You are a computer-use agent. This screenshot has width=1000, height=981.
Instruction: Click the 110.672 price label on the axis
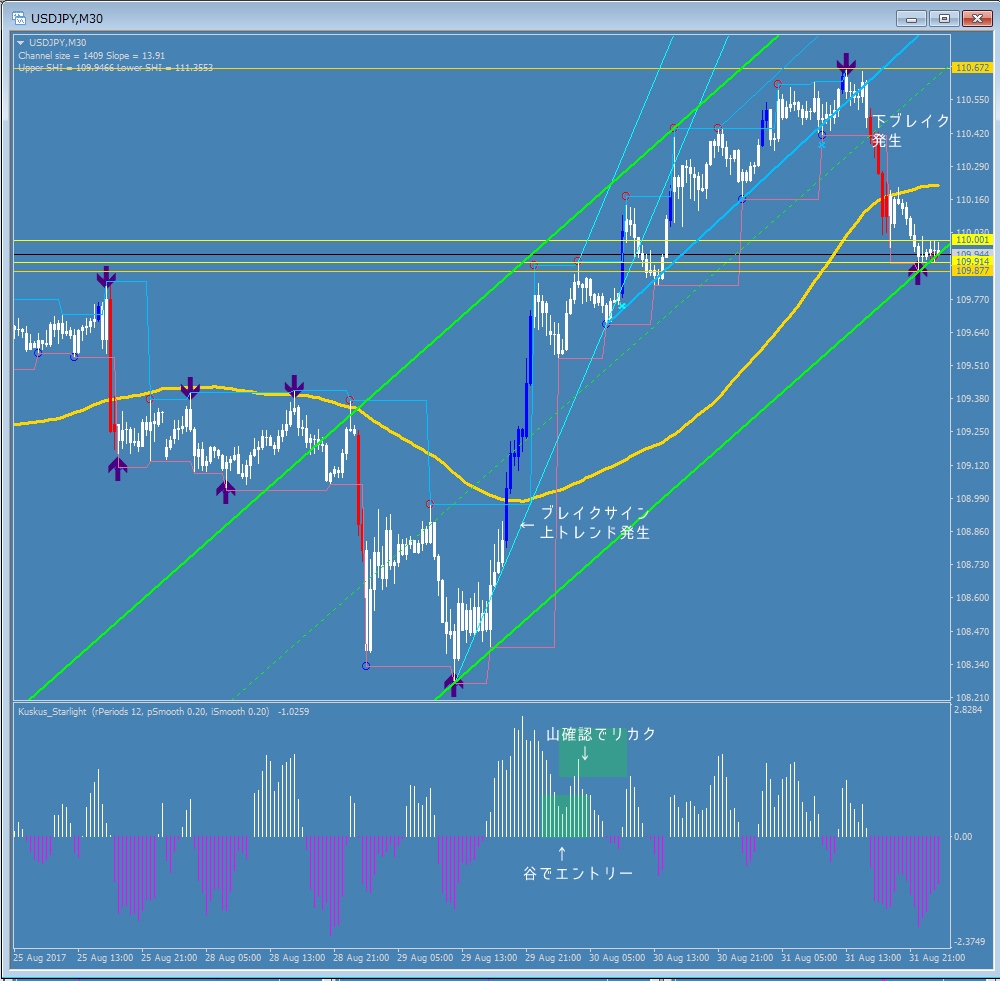971,68
